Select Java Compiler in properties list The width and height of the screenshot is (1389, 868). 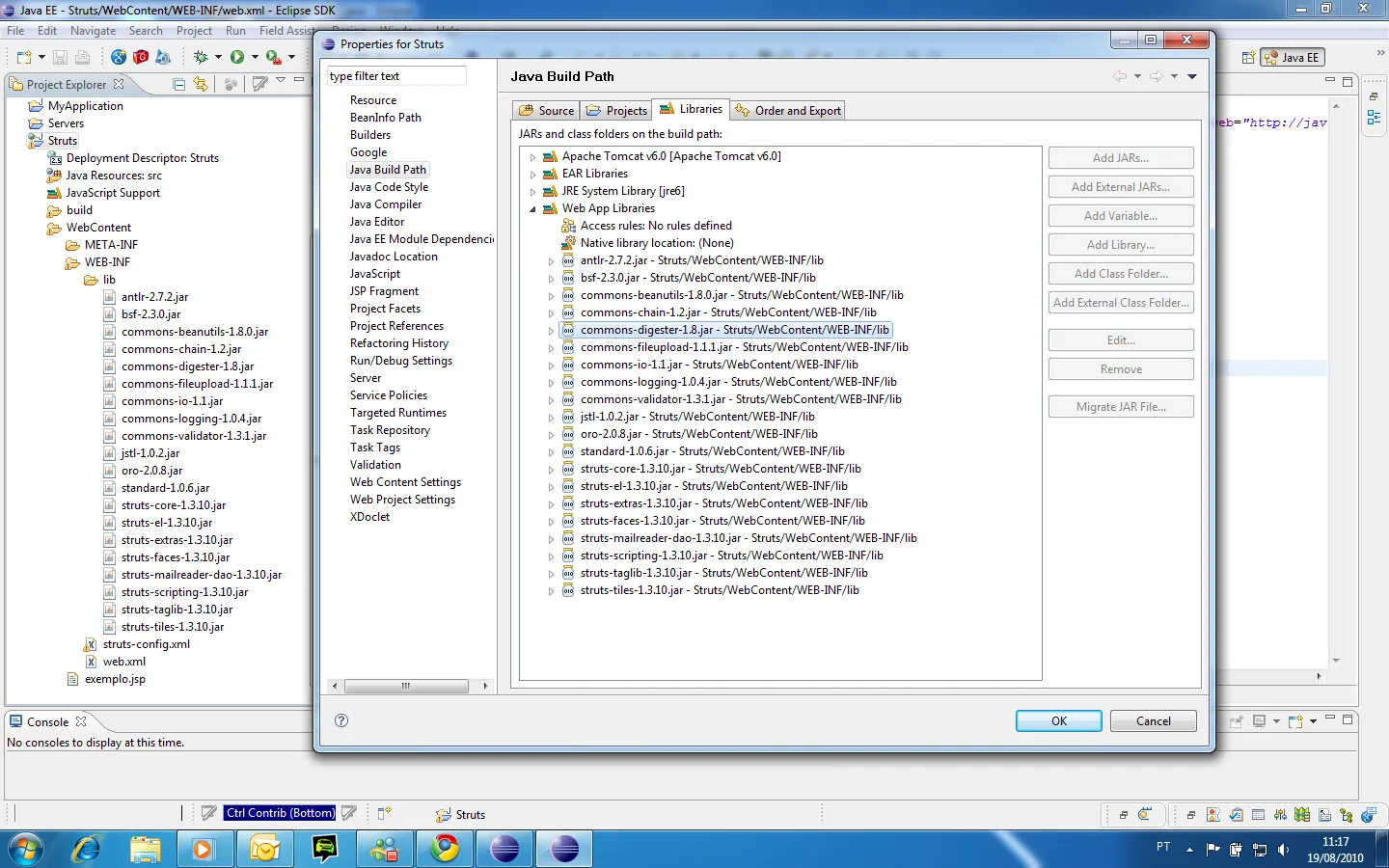(386, 204)
